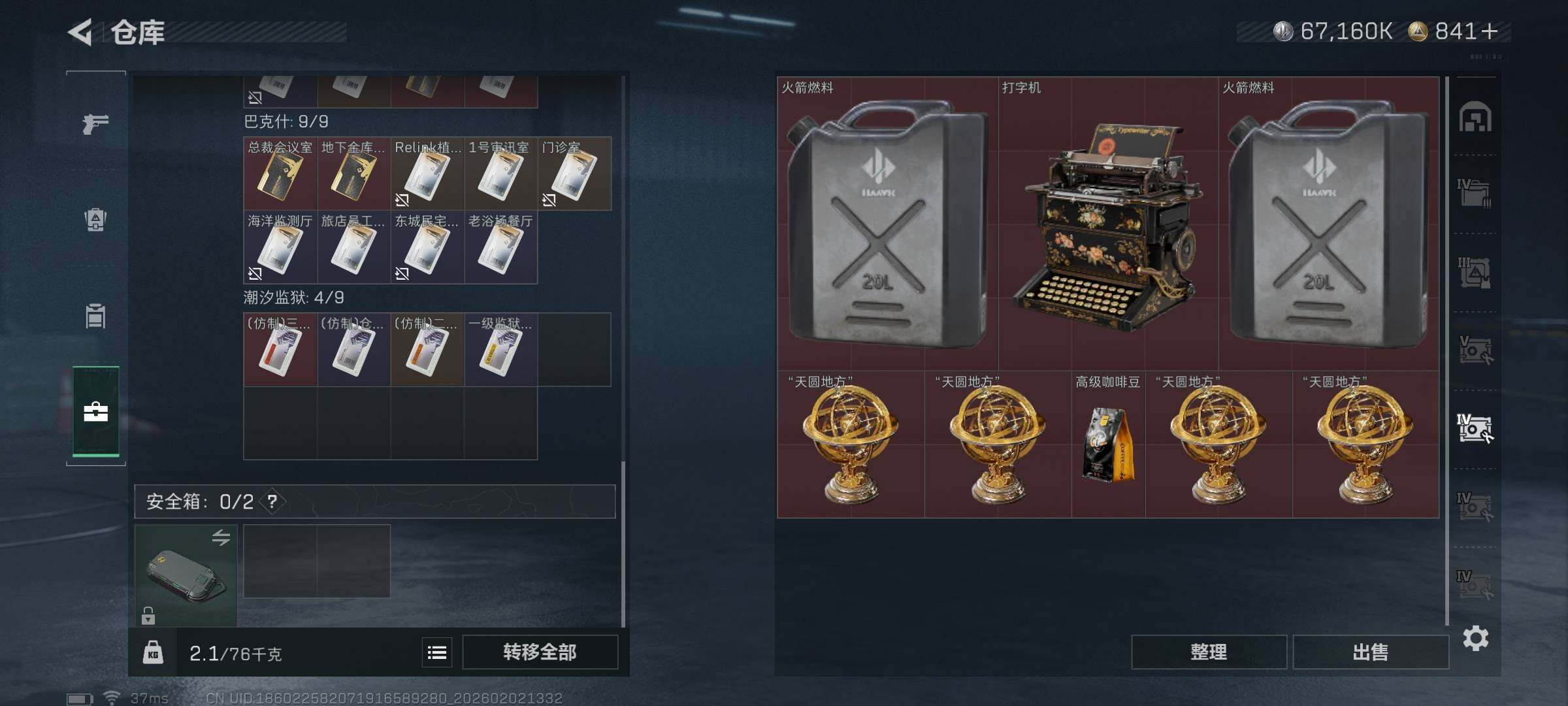Open the V-tier storage box icon
This screenshot has width=1568, height=706.
(x=1475, y=350)
